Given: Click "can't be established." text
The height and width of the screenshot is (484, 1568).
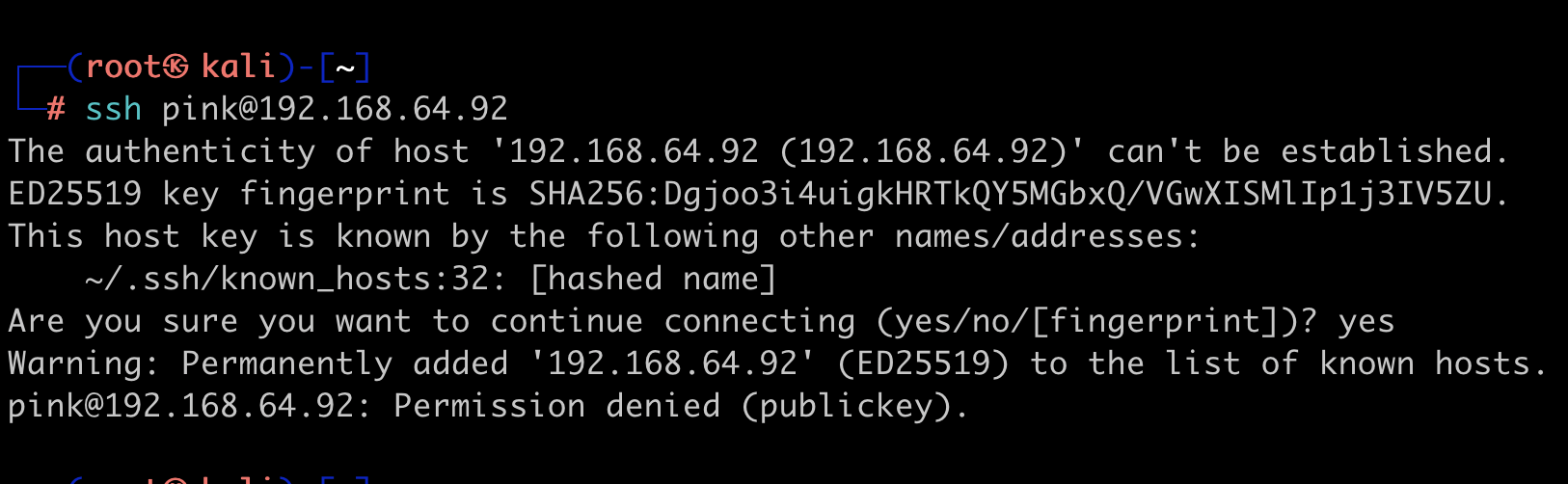Looking at the screenshot, I should click(x=1309, y=151).
